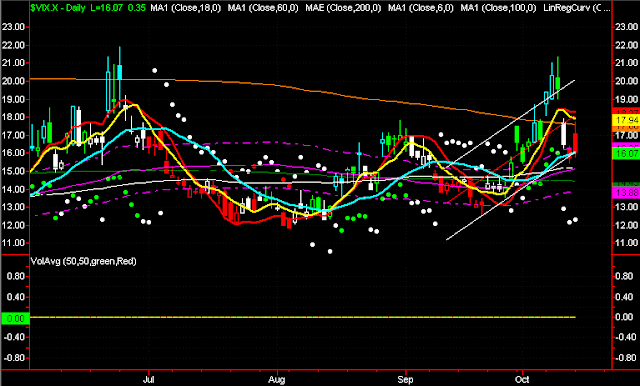Viewport: 640px width, 386px height.
Task: Click the yellow 17.94 price tag
Action: pos(627,120)
